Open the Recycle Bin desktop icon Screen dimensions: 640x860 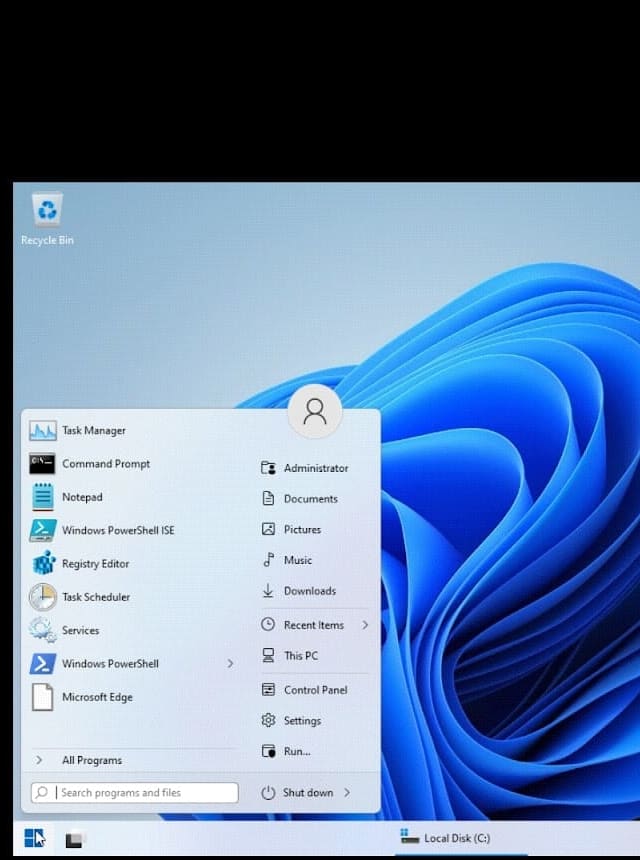click(x=47, y=218)
